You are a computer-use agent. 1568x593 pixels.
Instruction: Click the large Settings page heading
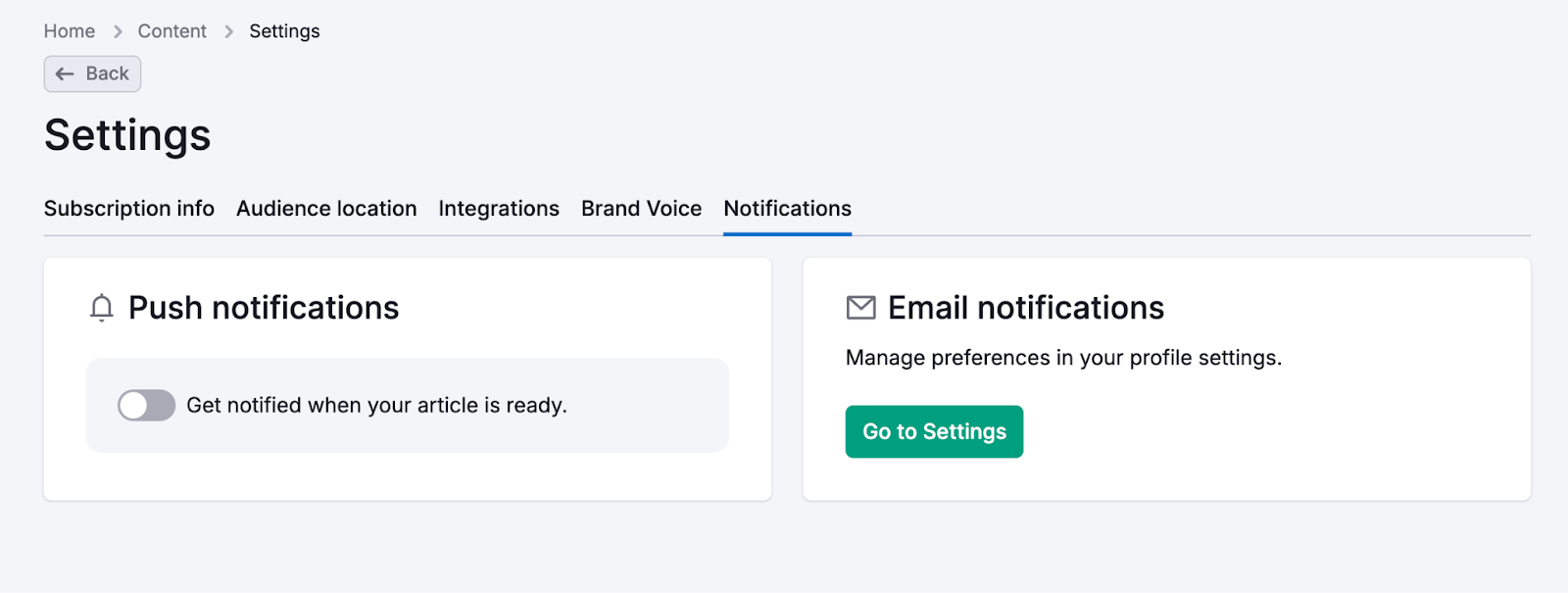127,135
